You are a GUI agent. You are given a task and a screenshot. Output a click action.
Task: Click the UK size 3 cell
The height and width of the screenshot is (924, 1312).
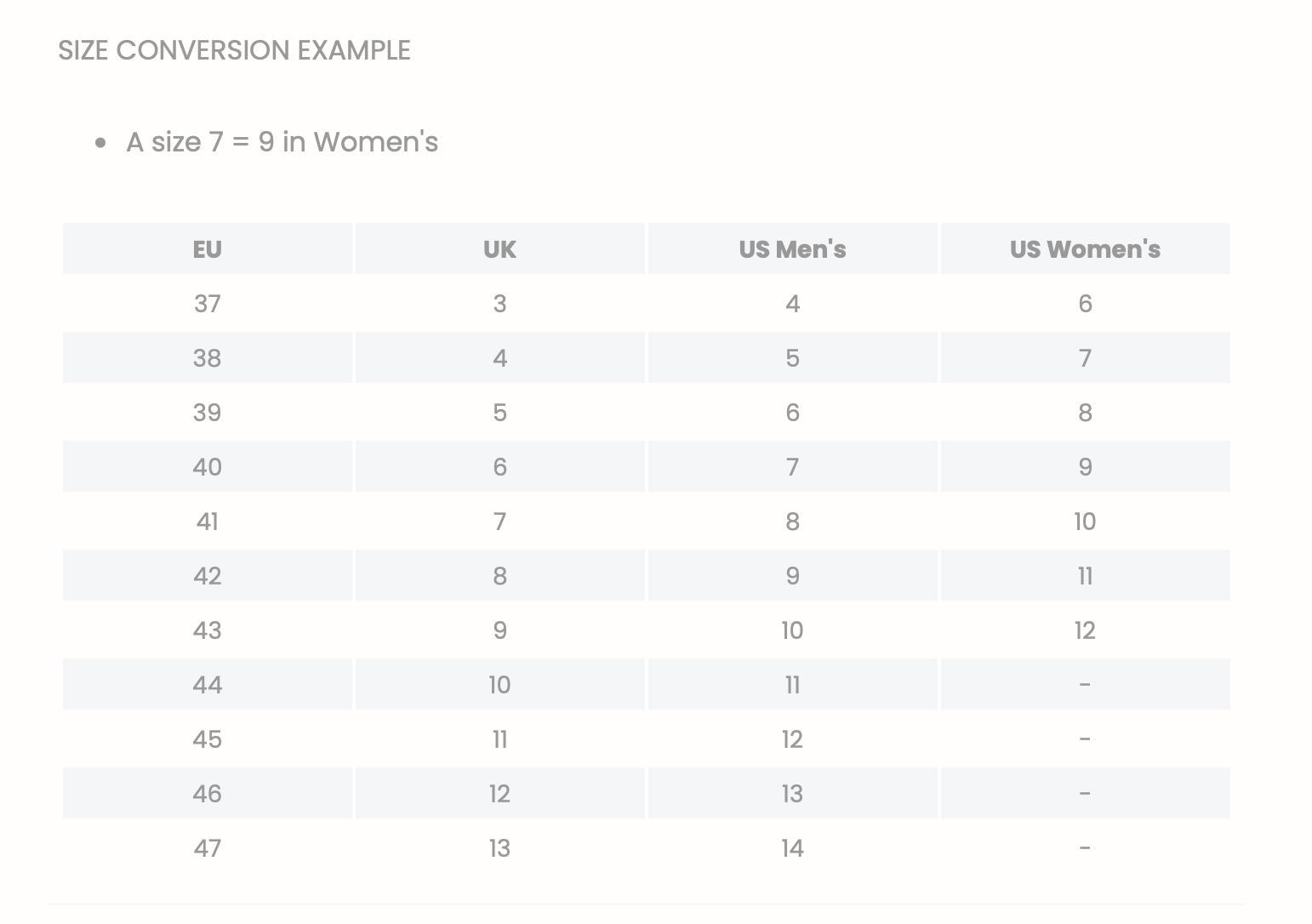tap(499, 304)
